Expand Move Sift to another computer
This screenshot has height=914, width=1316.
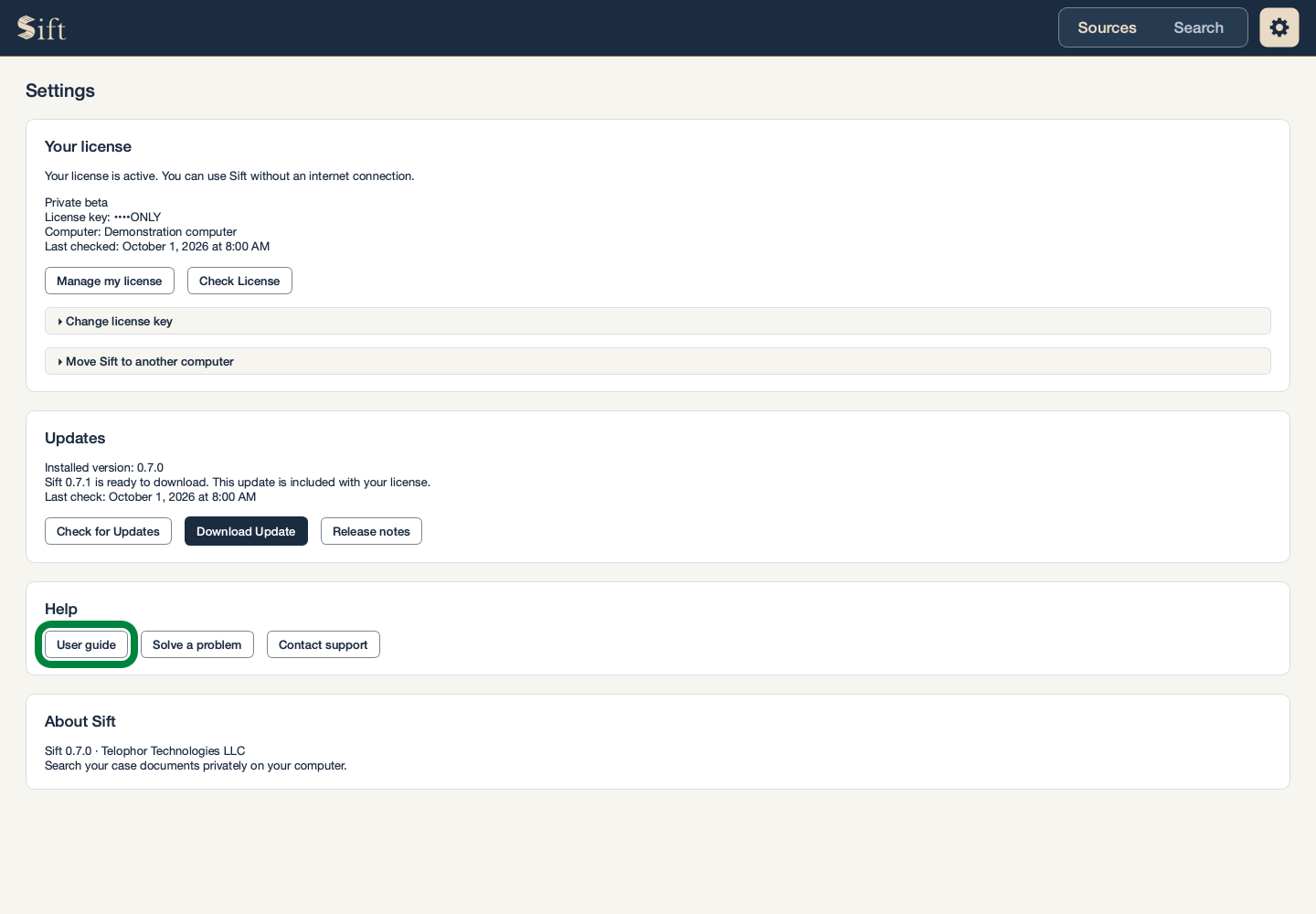coord(657,361)
